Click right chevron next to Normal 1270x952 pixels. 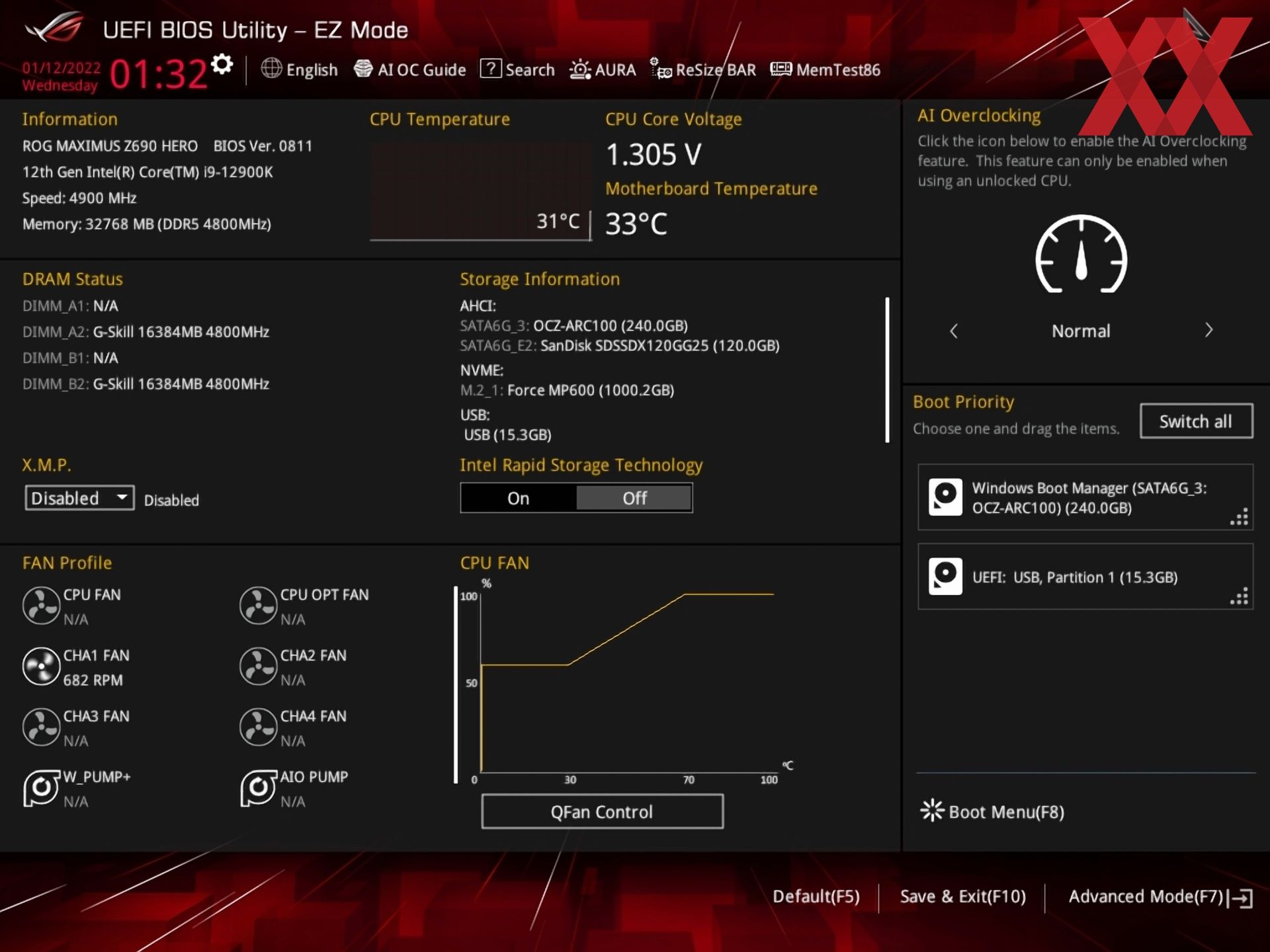[x=1208, y=330]
